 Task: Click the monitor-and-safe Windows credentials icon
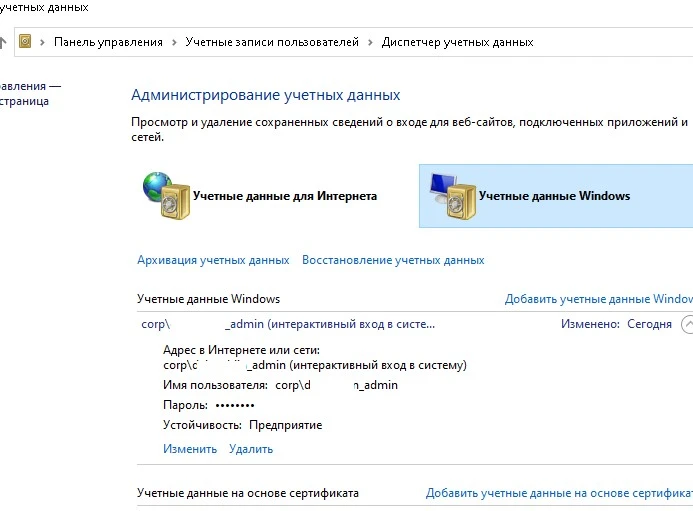tap(447, 194)
